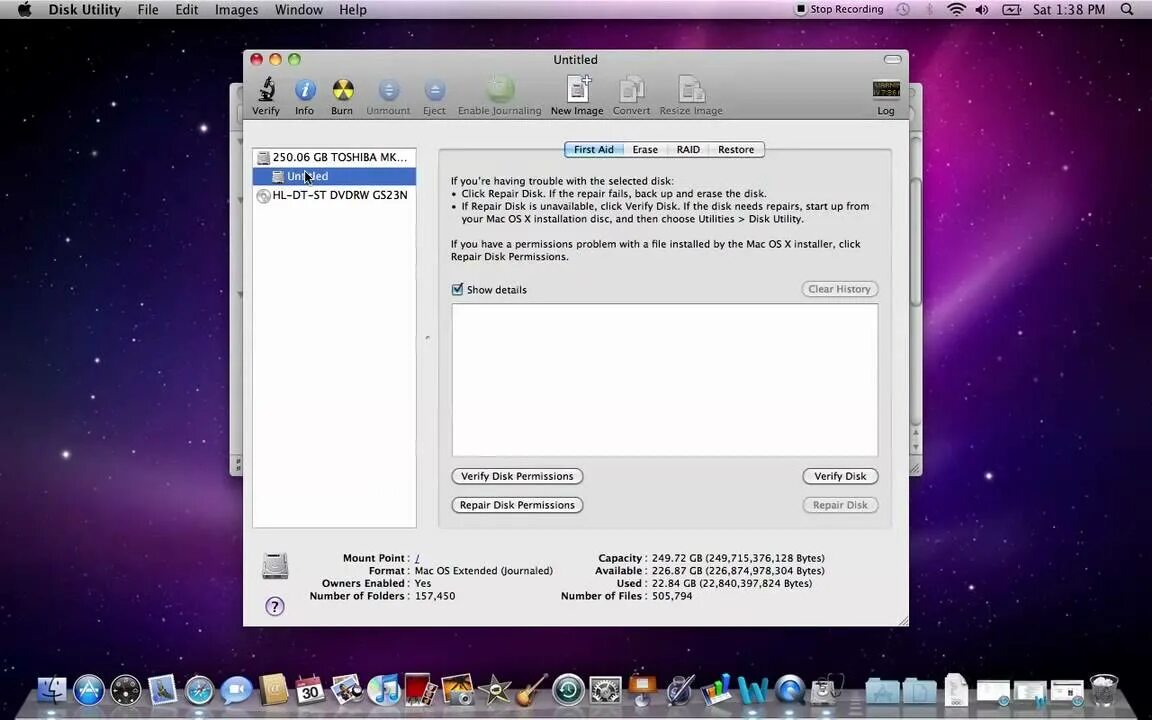Open the Images menu
1152x720 pixels.
[x=237, y=10]
